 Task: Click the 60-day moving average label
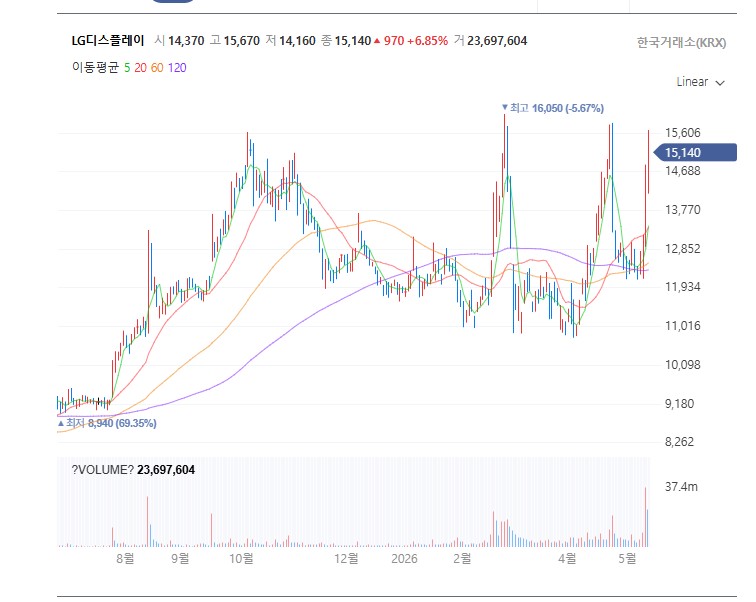[x=157, y=68]
